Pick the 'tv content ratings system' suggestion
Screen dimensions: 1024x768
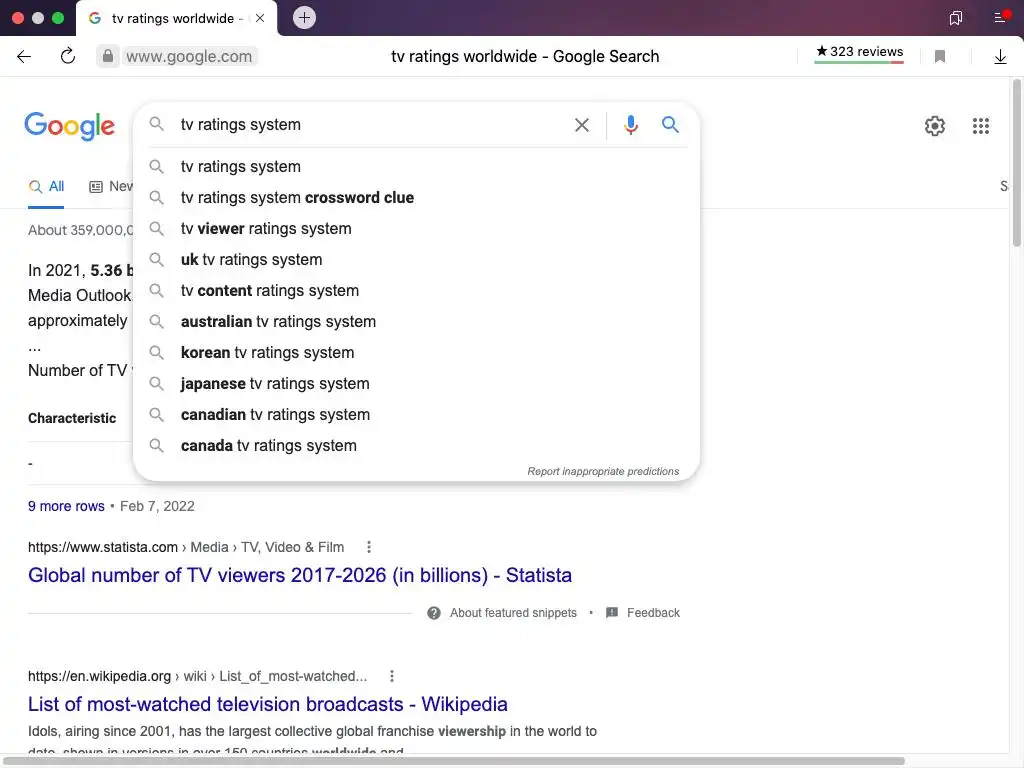416,291
